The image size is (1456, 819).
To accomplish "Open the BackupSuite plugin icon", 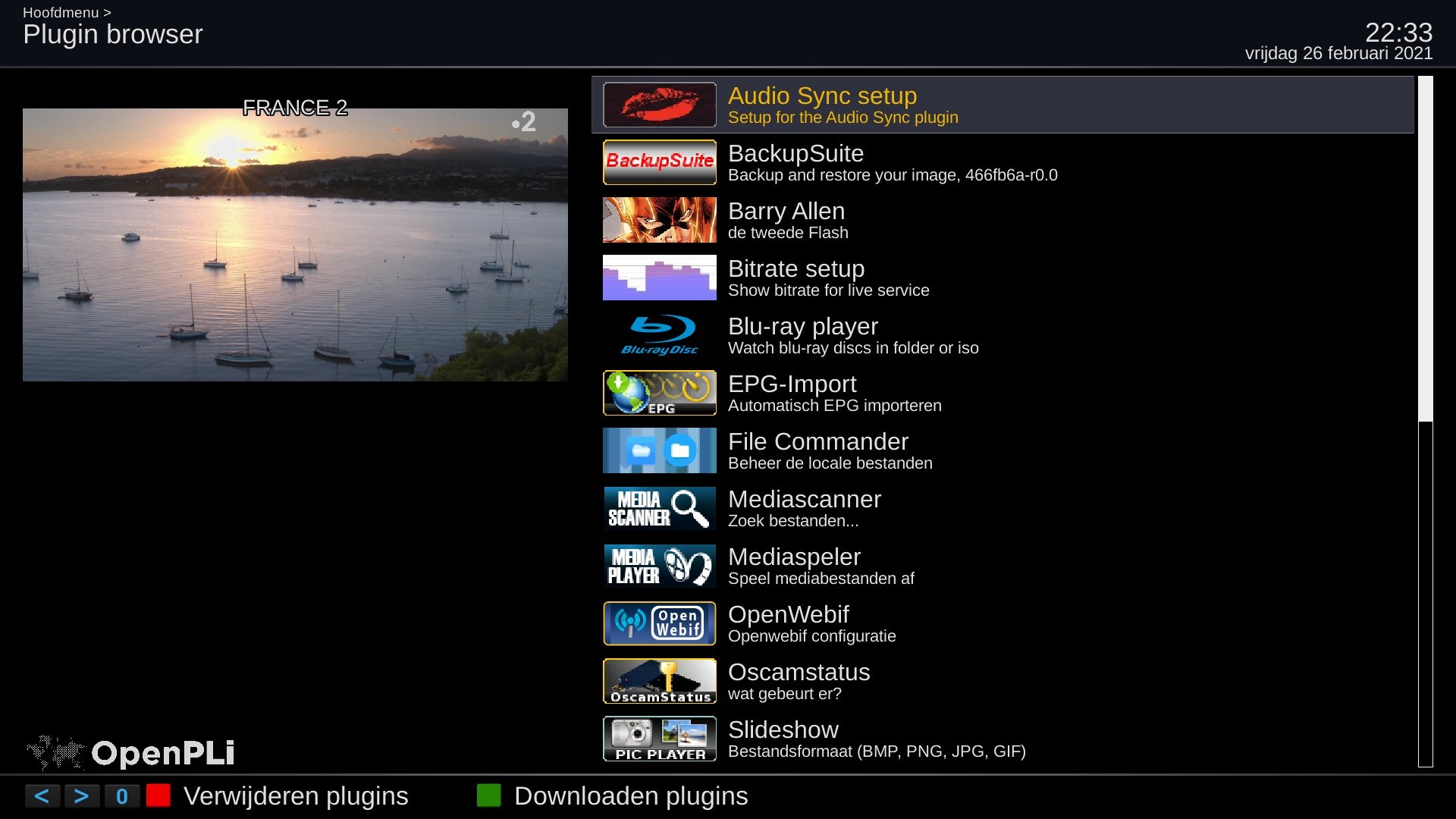I will pyautogui.click(x=659, y=162).
